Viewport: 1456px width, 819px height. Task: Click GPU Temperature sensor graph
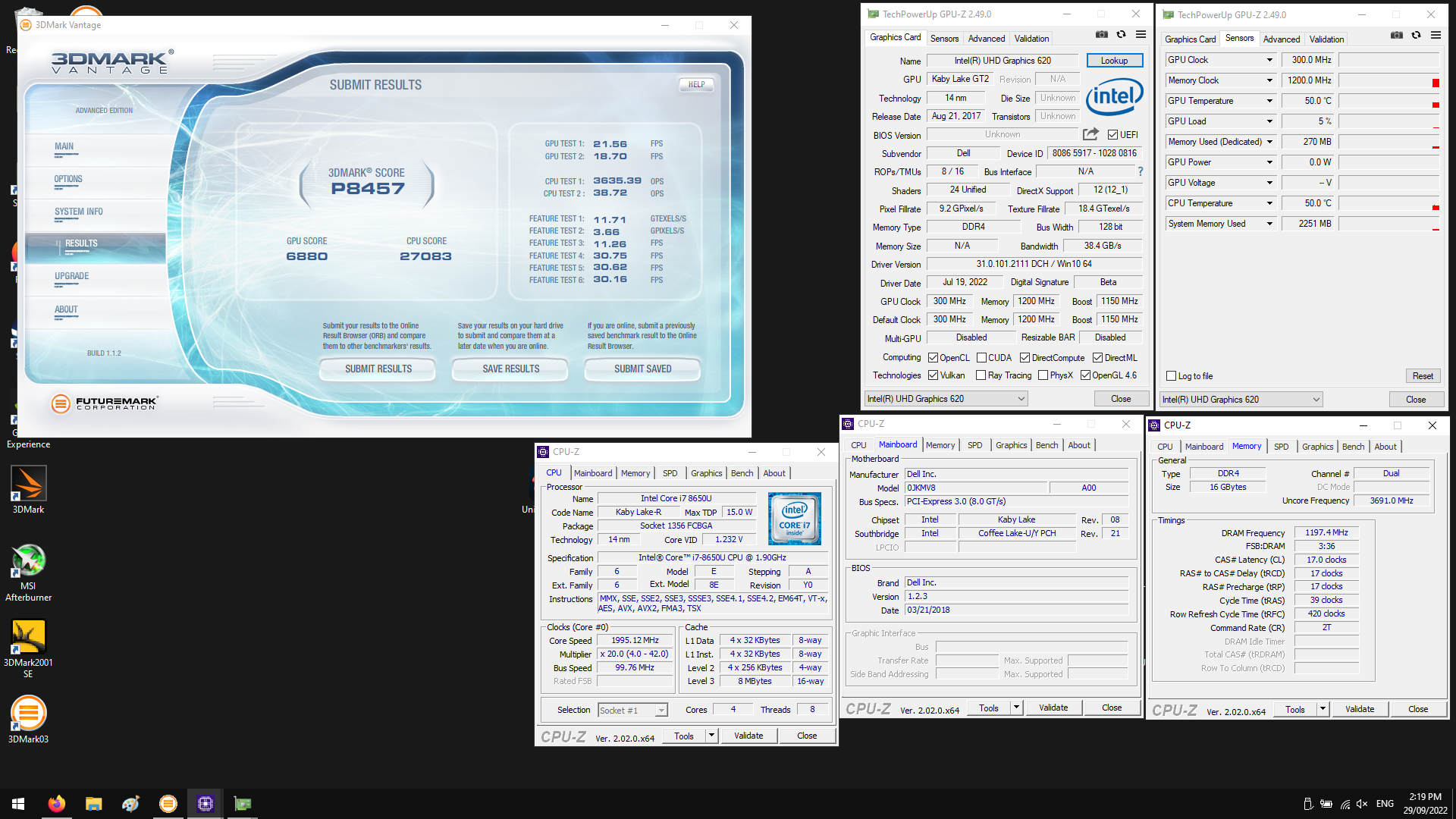[1389, 101]
